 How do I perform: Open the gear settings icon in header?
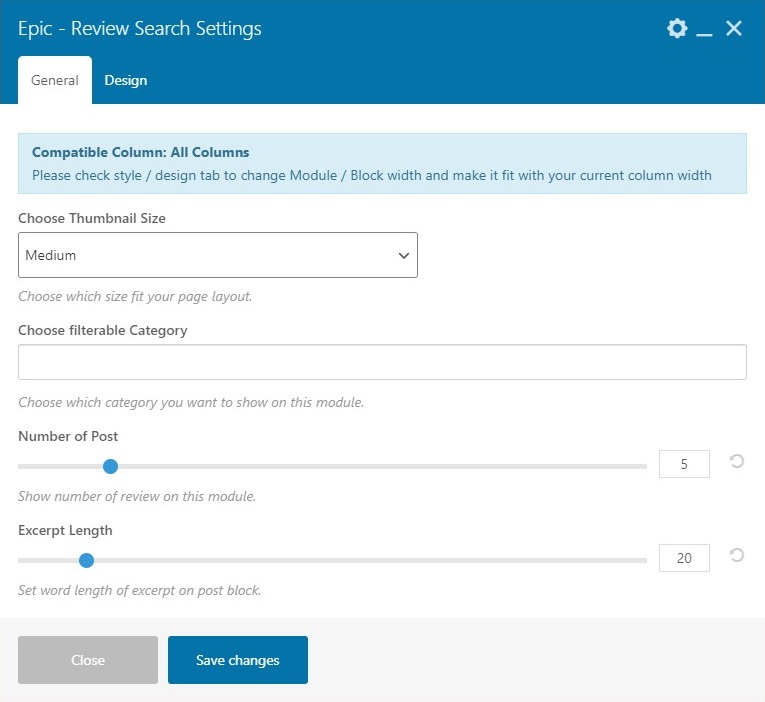pyautogui.click(x=677, y=28)
